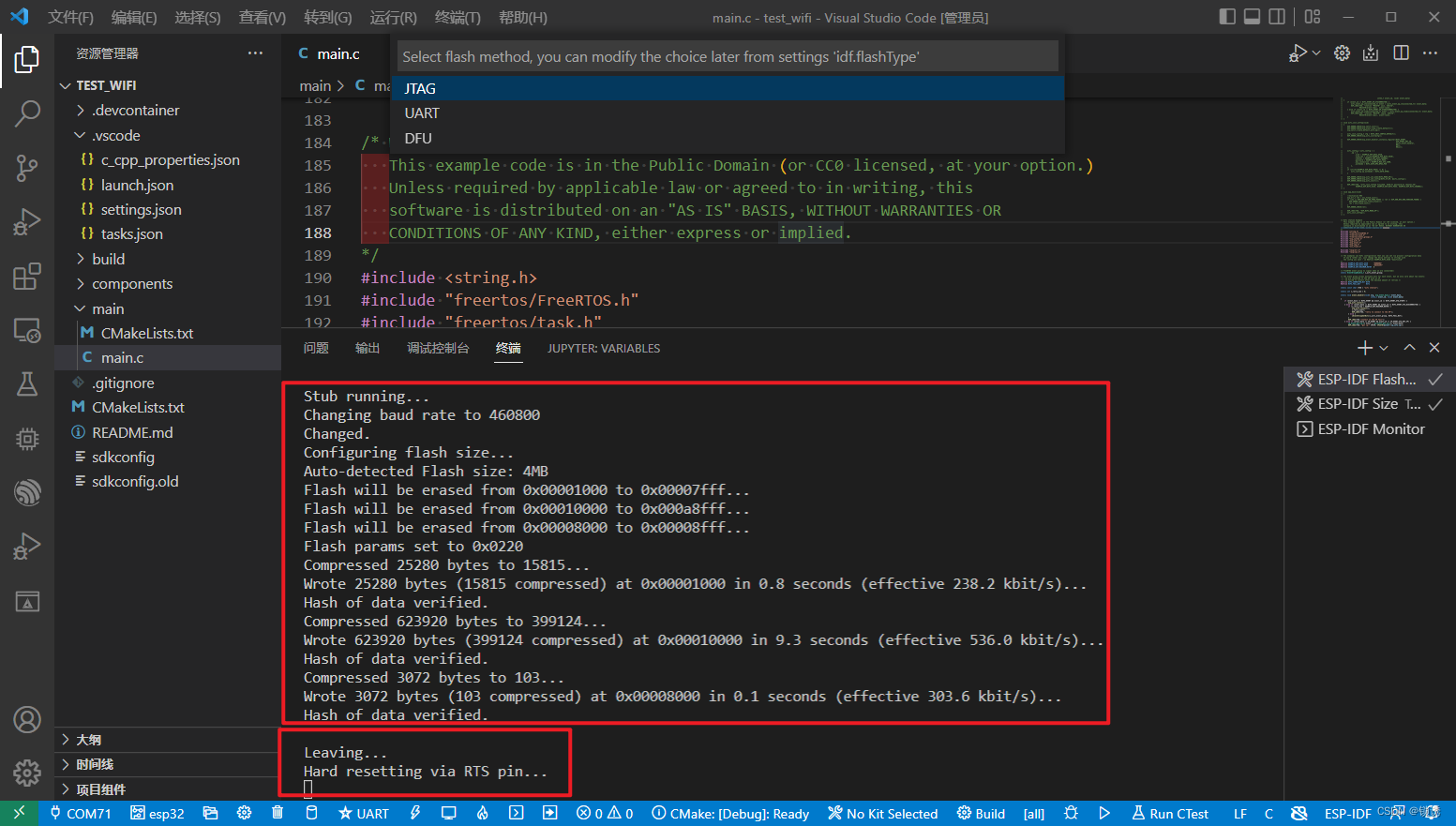Switch to the 输出 panel tab

coord(368,348)
